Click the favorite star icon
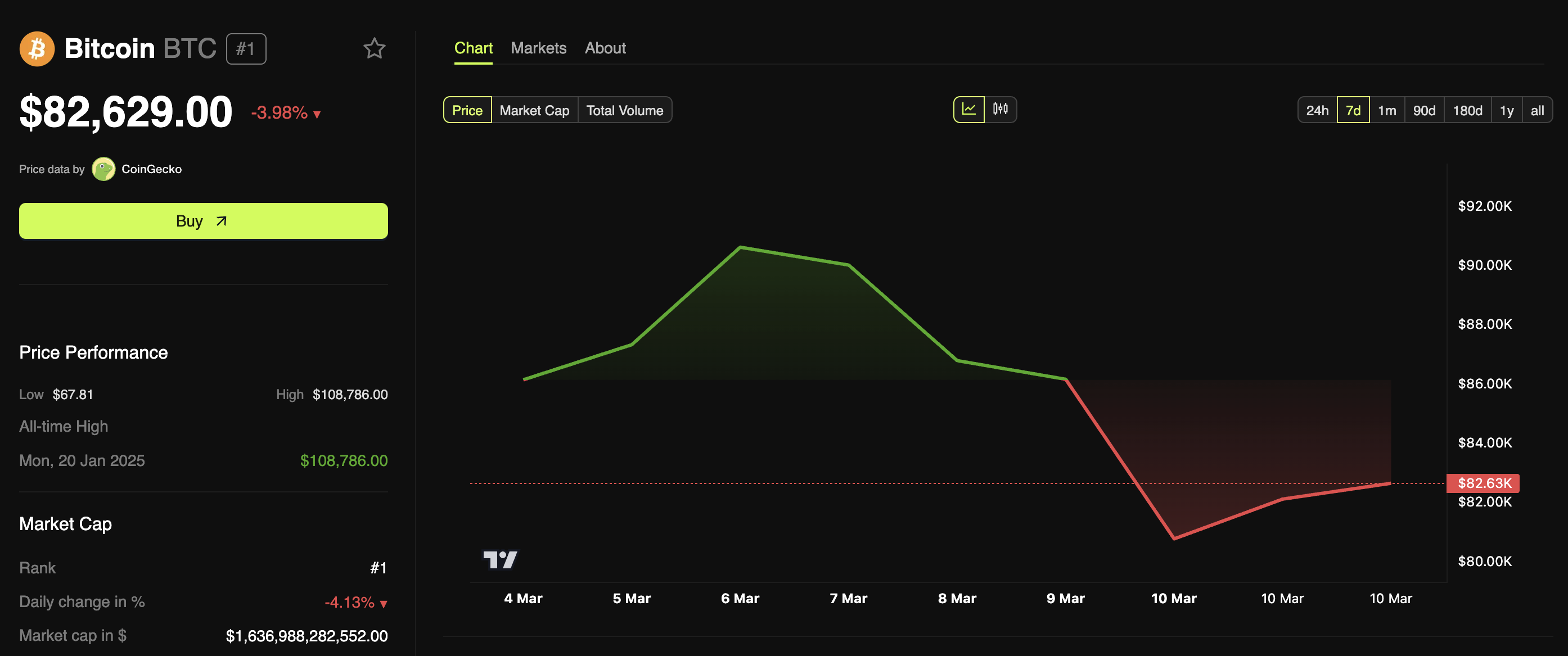Viewport: 1568px width, 656px height. point(375,49)
